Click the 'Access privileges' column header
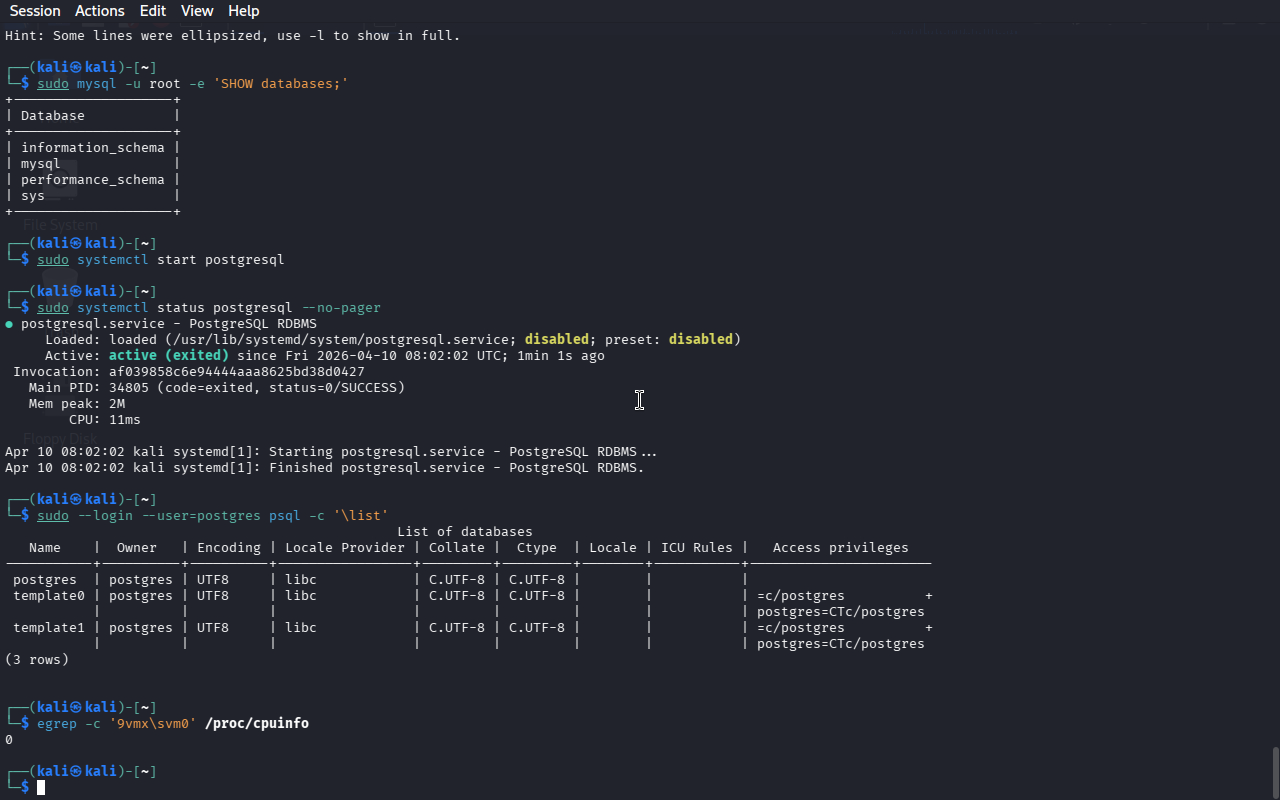This screenshot has width=1280, height=800. pyautogui.click(x=840, y=548)
